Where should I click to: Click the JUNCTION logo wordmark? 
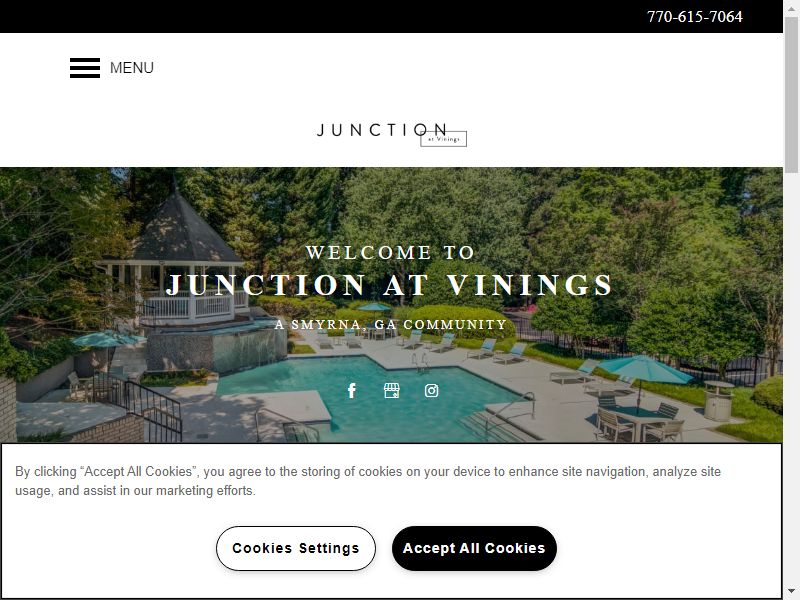(x=382, y=130)
